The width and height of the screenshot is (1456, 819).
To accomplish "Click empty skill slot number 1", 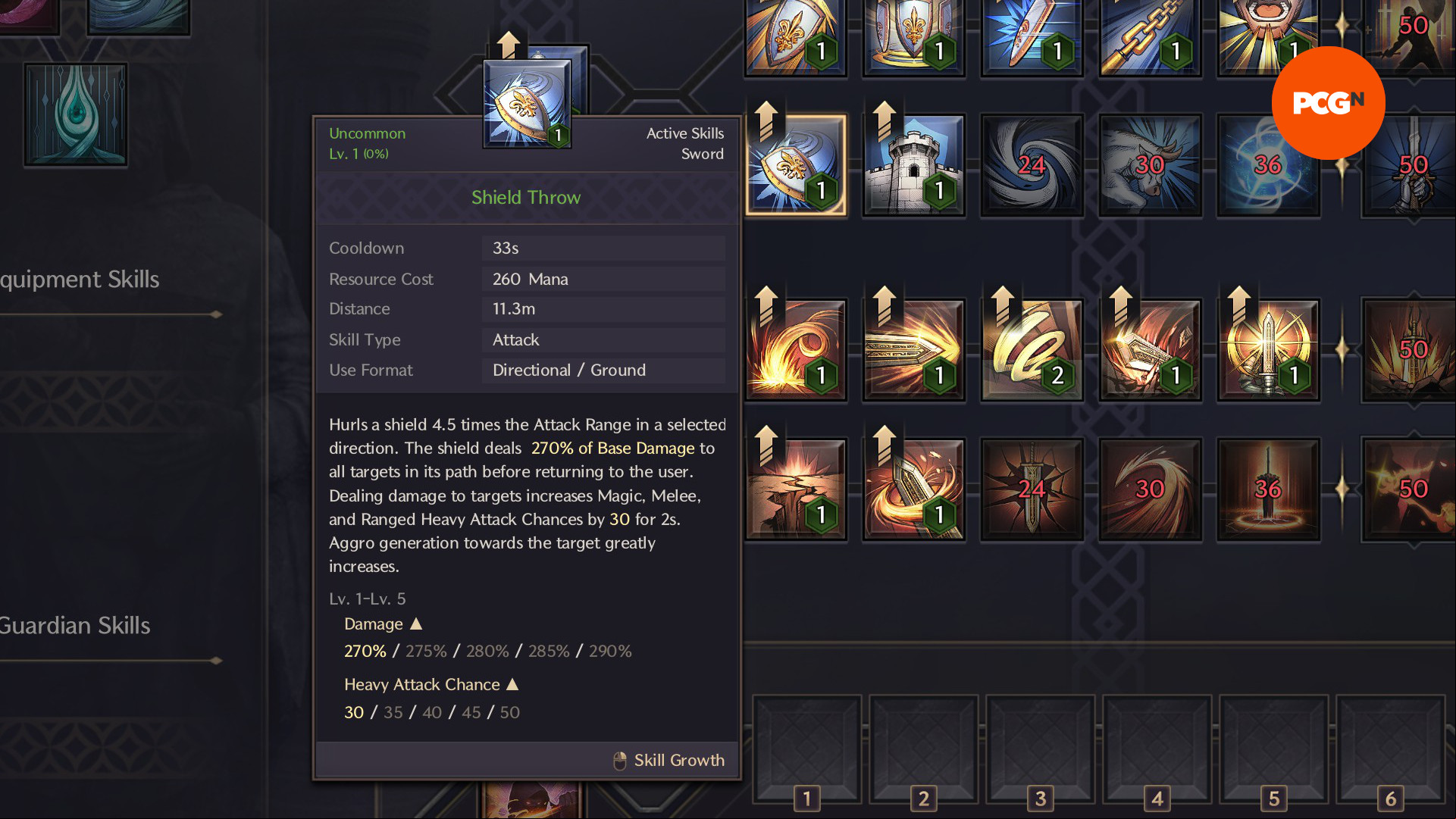I will coord(807,749).
